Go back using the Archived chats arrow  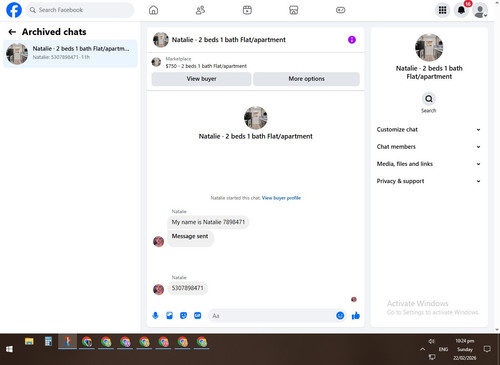(x=12, y=32)
